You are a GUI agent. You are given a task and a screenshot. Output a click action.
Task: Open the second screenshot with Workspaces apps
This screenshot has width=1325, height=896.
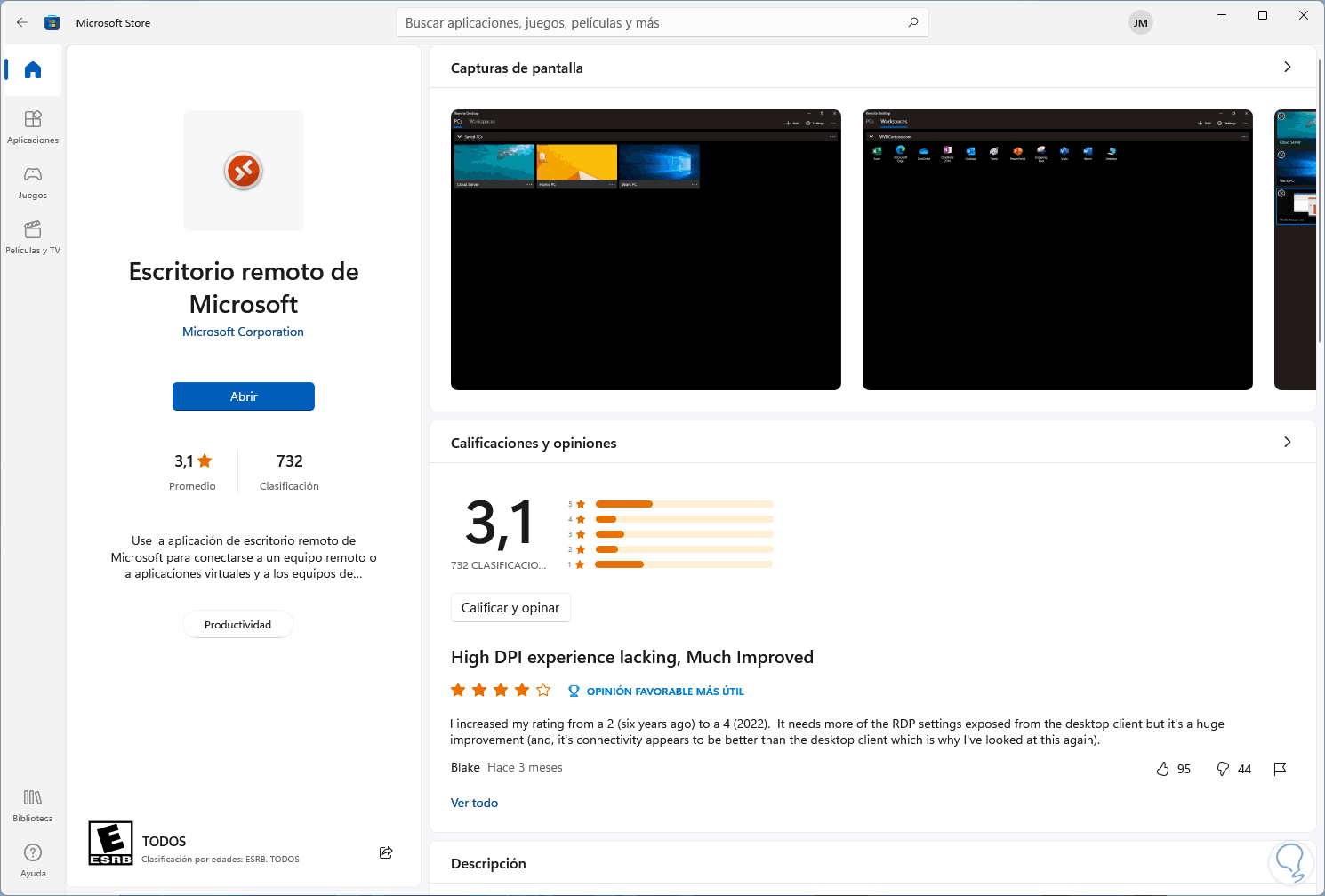click(x=1057, y=250)
